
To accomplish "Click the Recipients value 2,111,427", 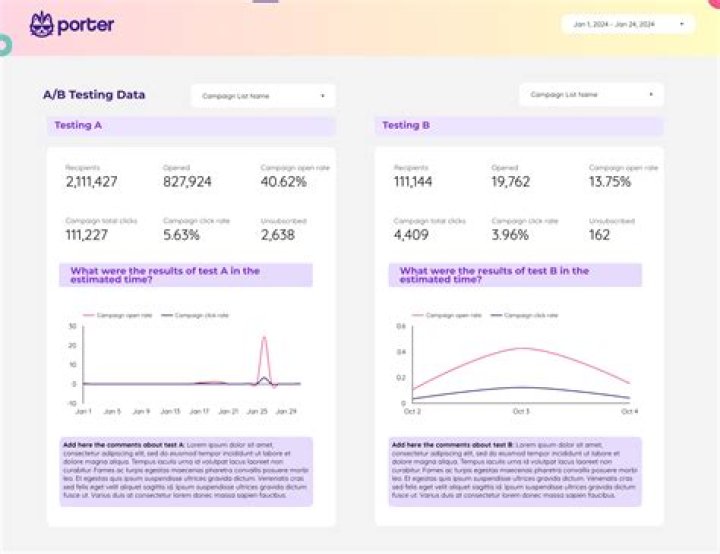I will [91, 182].
